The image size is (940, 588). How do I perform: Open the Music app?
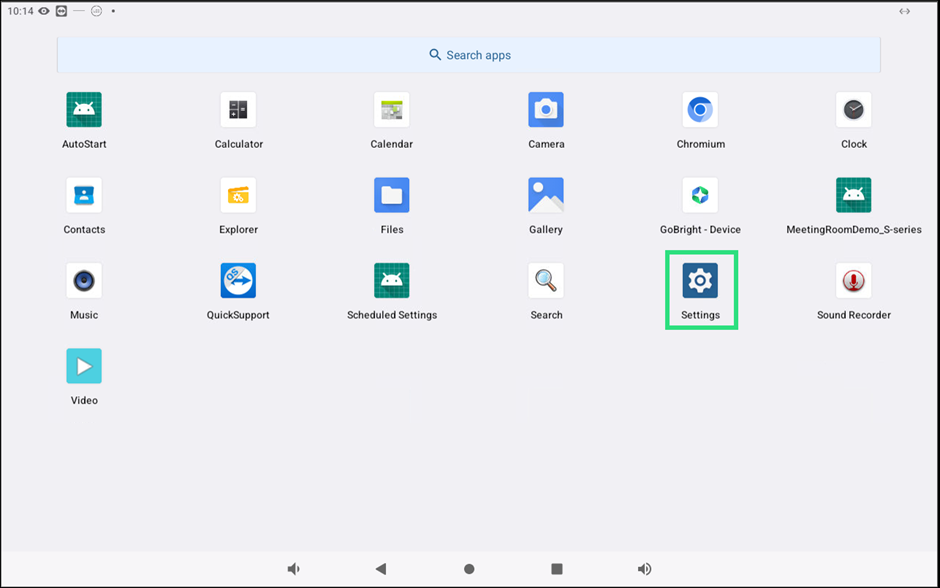[84, 281]
